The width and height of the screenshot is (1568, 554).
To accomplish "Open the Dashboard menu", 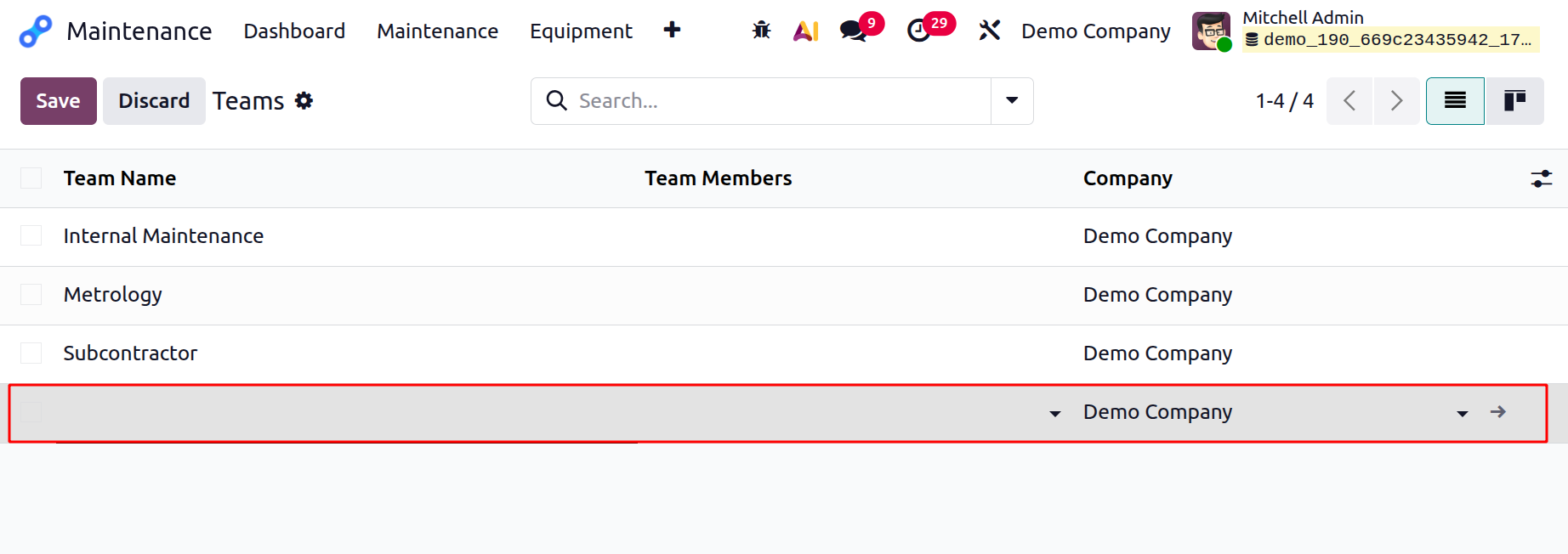I will (x=294, y=31).
